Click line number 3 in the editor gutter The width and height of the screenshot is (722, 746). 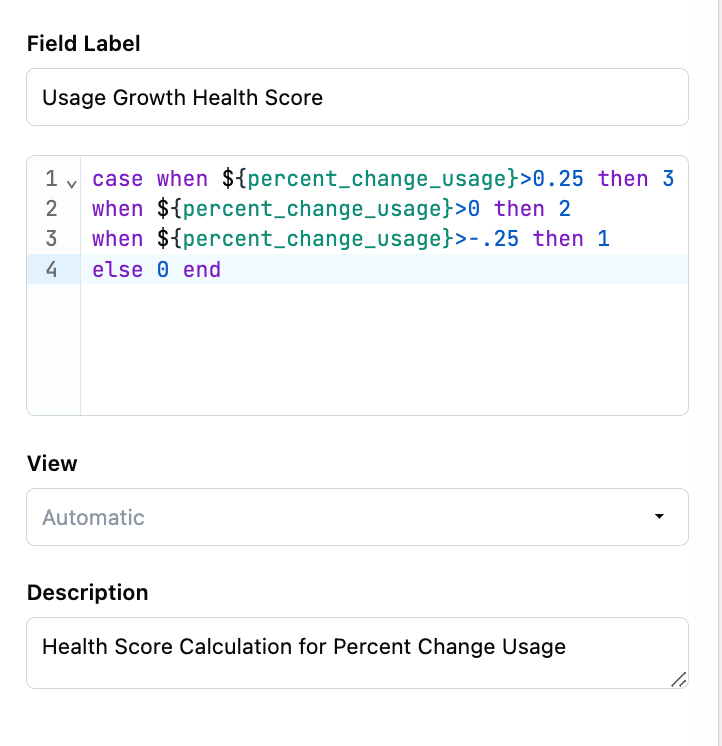point(51,239)
